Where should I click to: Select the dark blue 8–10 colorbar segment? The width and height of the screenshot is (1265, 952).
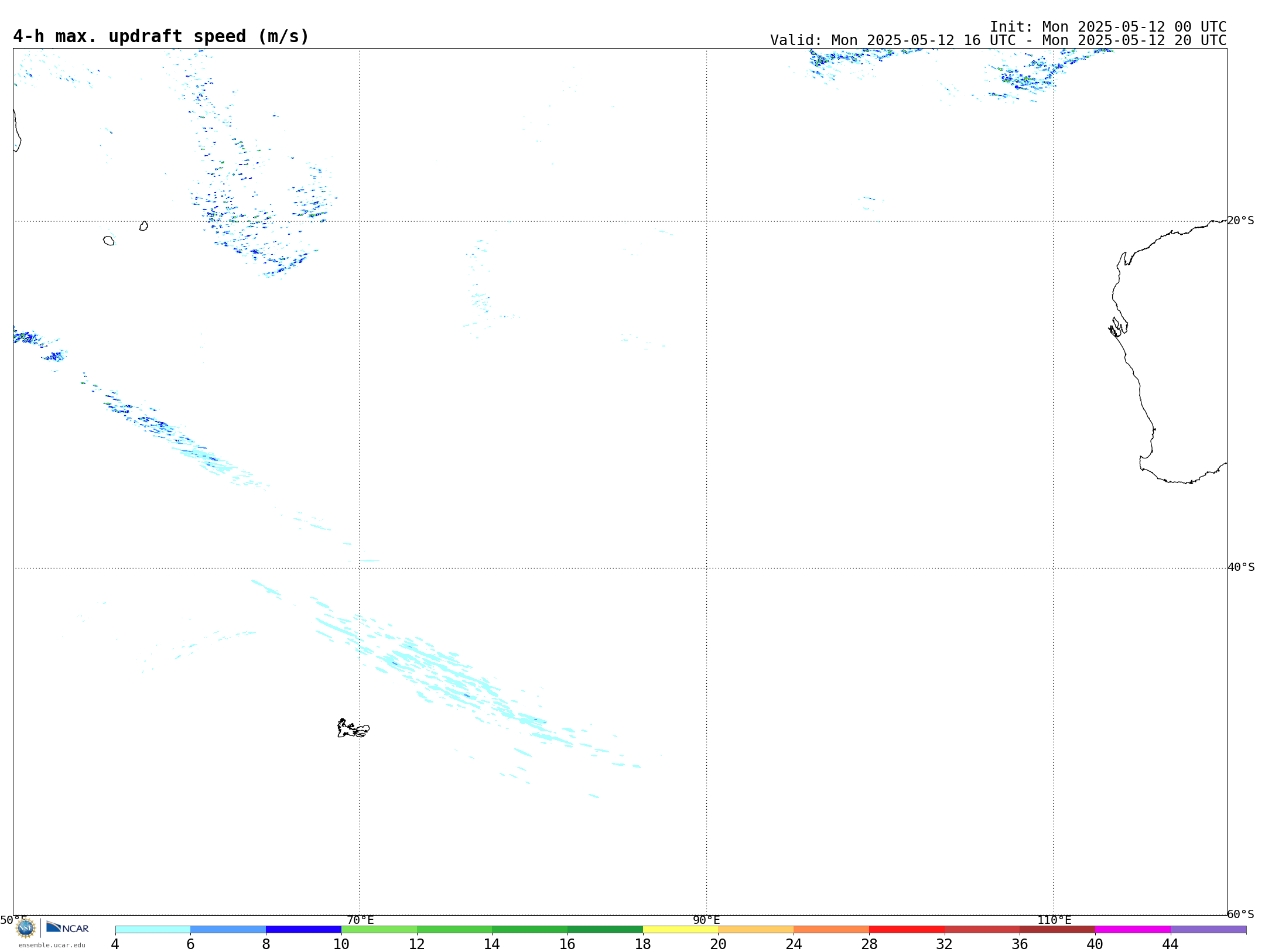(x=303, y=930)
